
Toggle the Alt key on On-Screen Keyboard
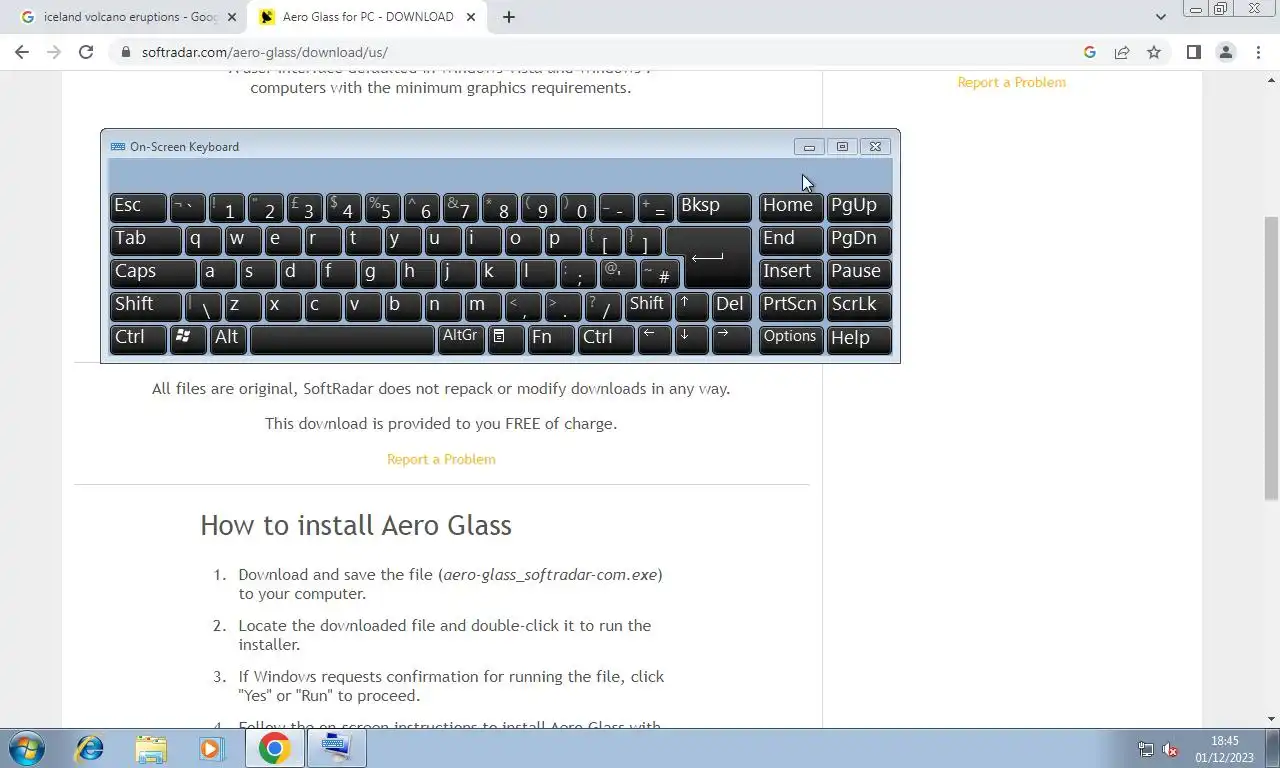point(228,338)
